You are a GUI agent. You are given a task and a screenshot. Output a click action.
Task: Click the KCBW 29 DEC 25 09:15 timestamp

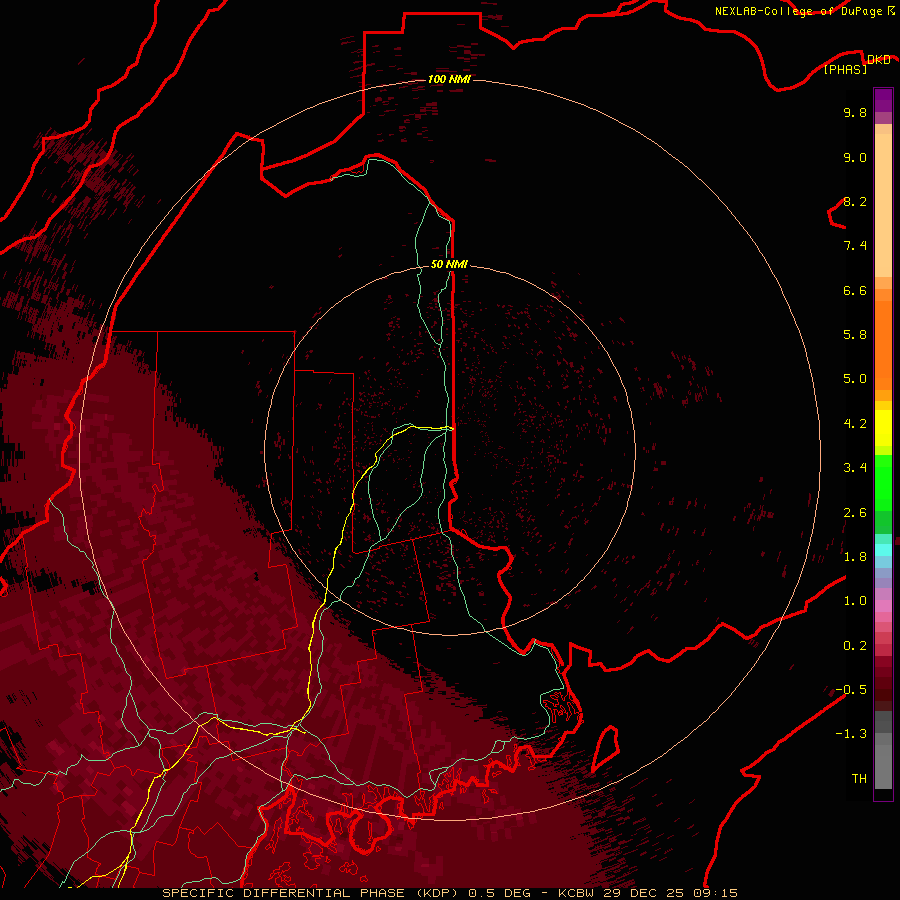(x=647, y=893)
